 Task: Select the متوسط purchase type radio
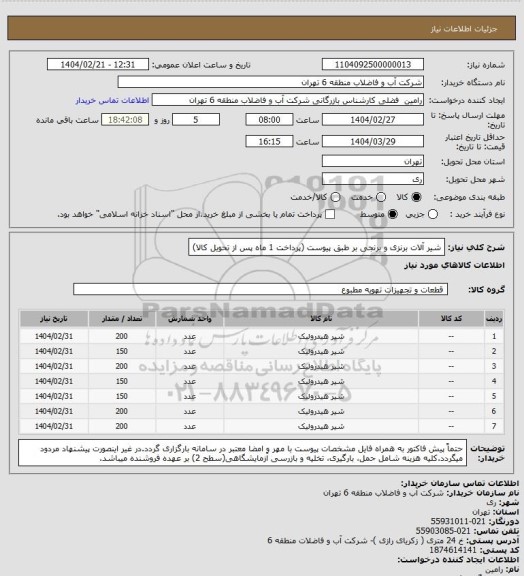tap(393, 214)
